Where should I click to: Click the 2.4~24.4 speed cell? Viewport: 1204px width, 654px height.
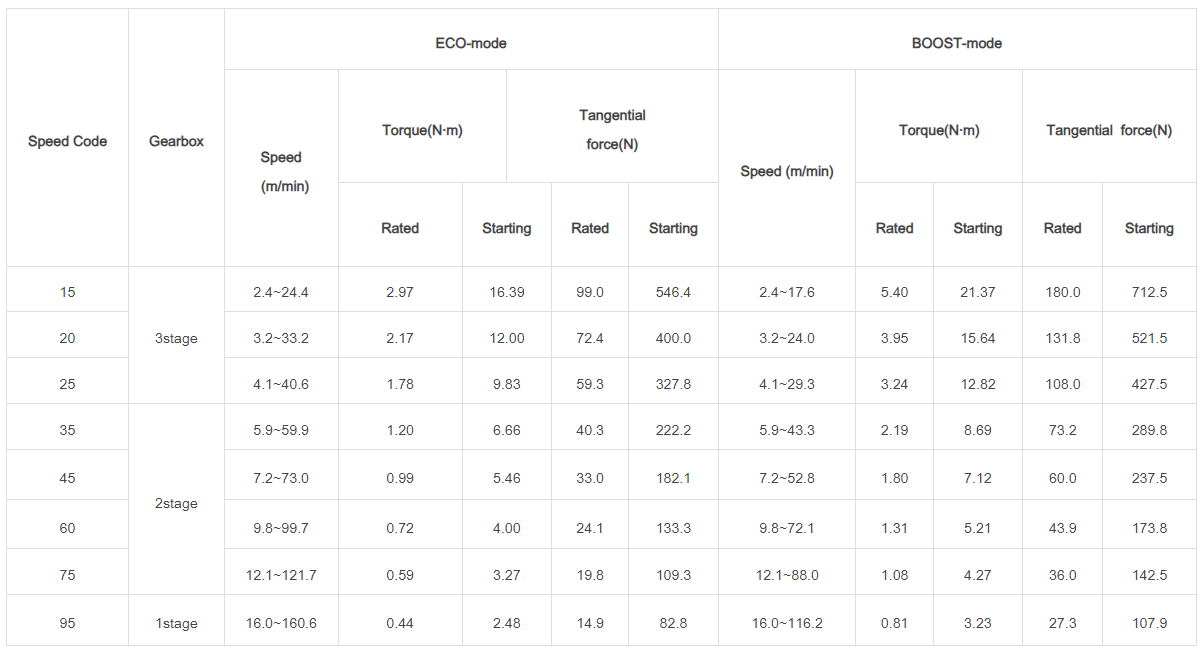click(281, 292)
